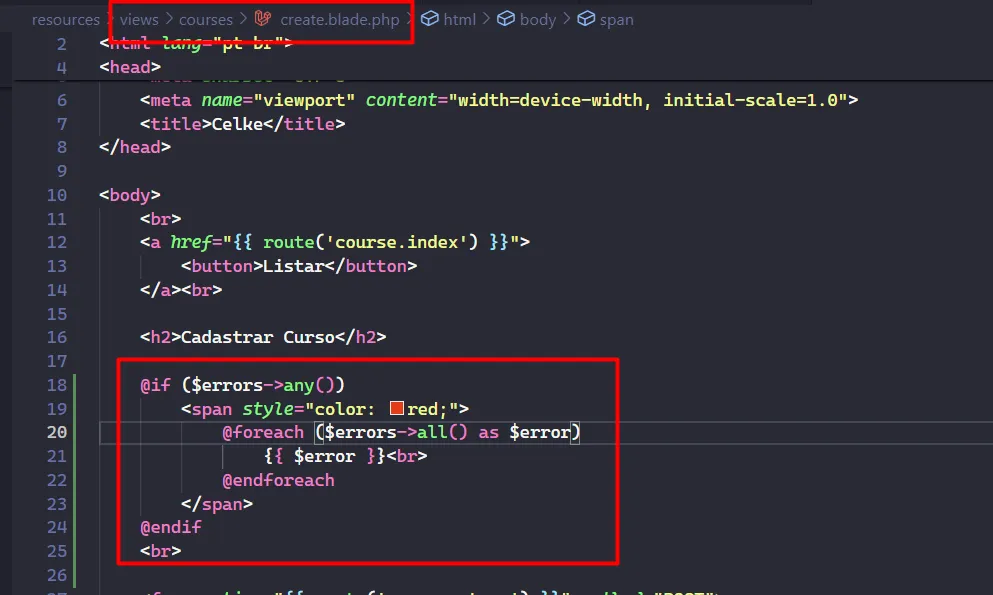Click the cube icon beside span breadcrumb

(586, 19)
